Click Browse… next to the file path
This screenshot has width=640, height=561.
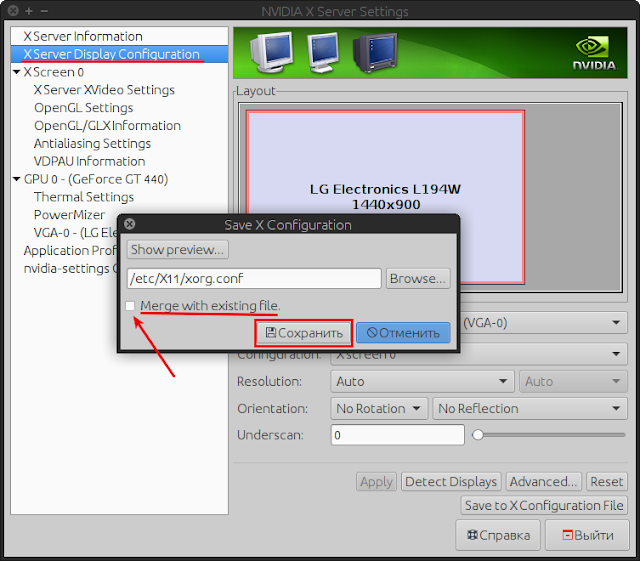(x=418, y=278)
